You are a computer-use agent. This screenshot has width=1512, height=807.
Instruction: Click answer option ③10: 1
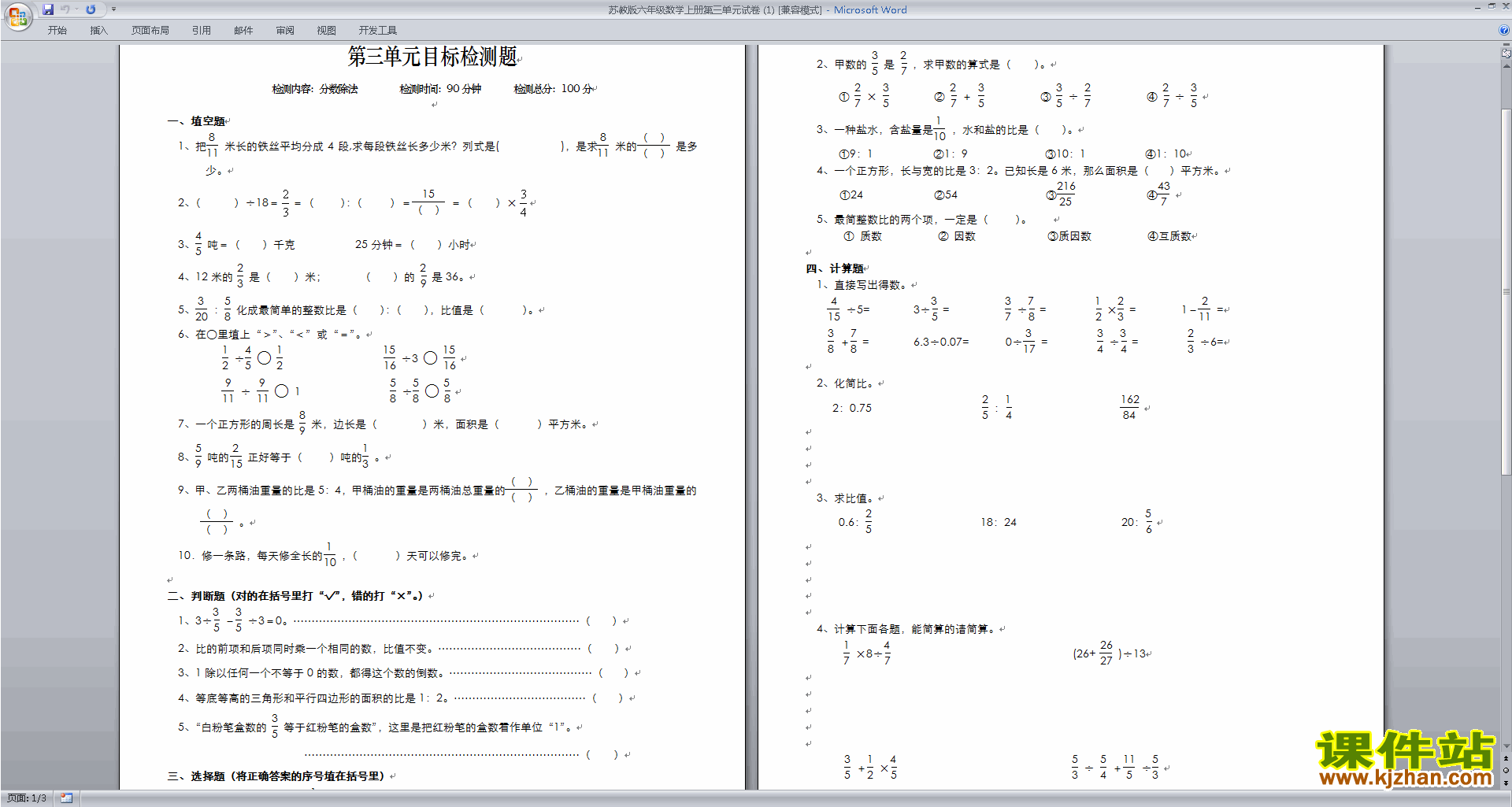(1065, 154)
